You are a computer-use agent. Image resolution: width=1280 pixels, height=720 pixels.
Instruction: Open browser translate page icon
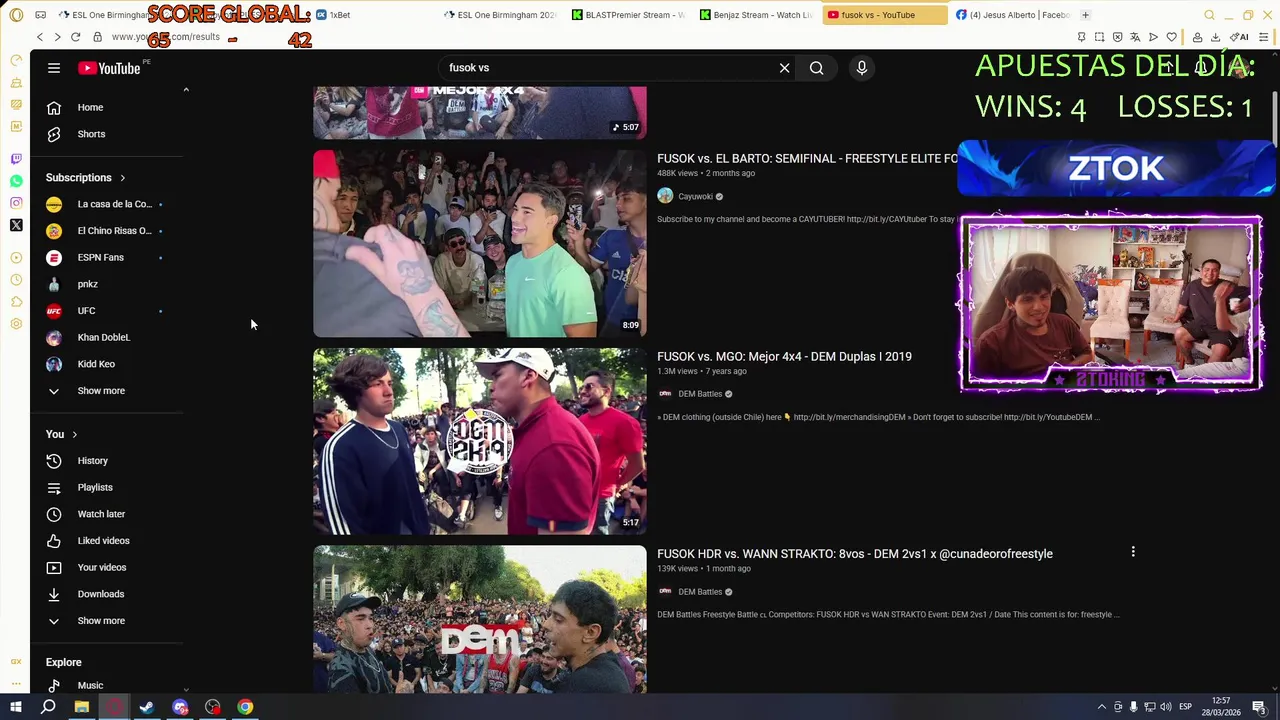(1135, 37)
